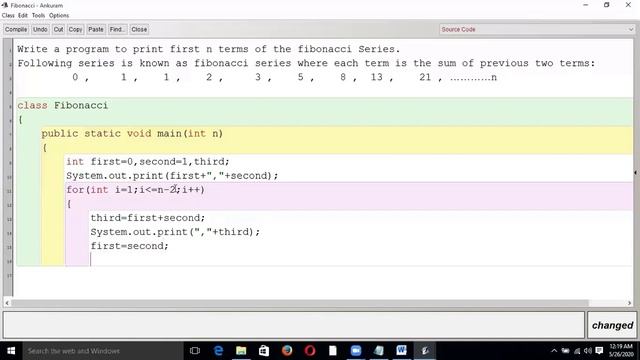Click the 'first=second;' line
The width and height of the screenshot is (640, 360).
(129, 246)
